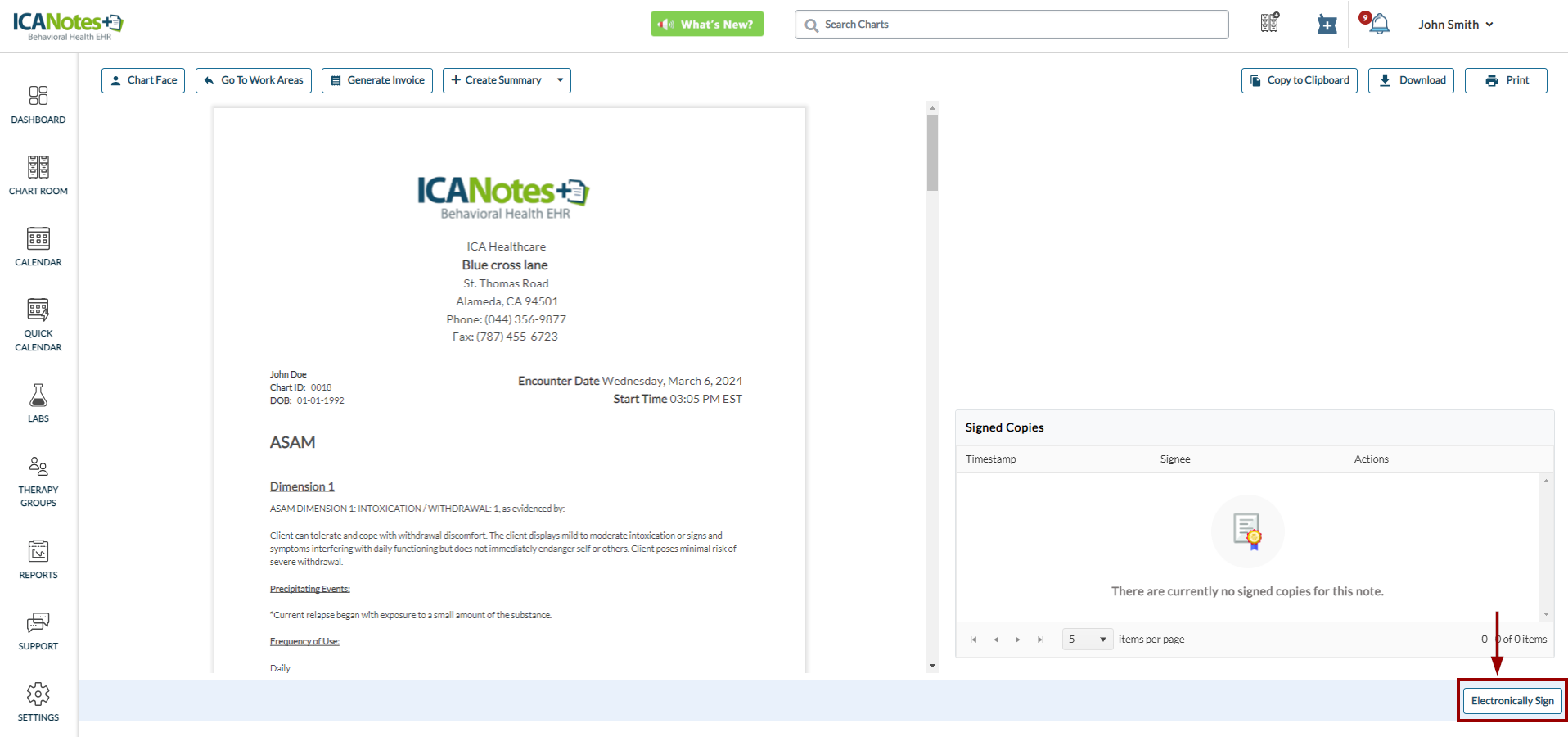1568x737 pixels.
Task: Go to previous page of Signed Copies
Action: tap(996, 640)
